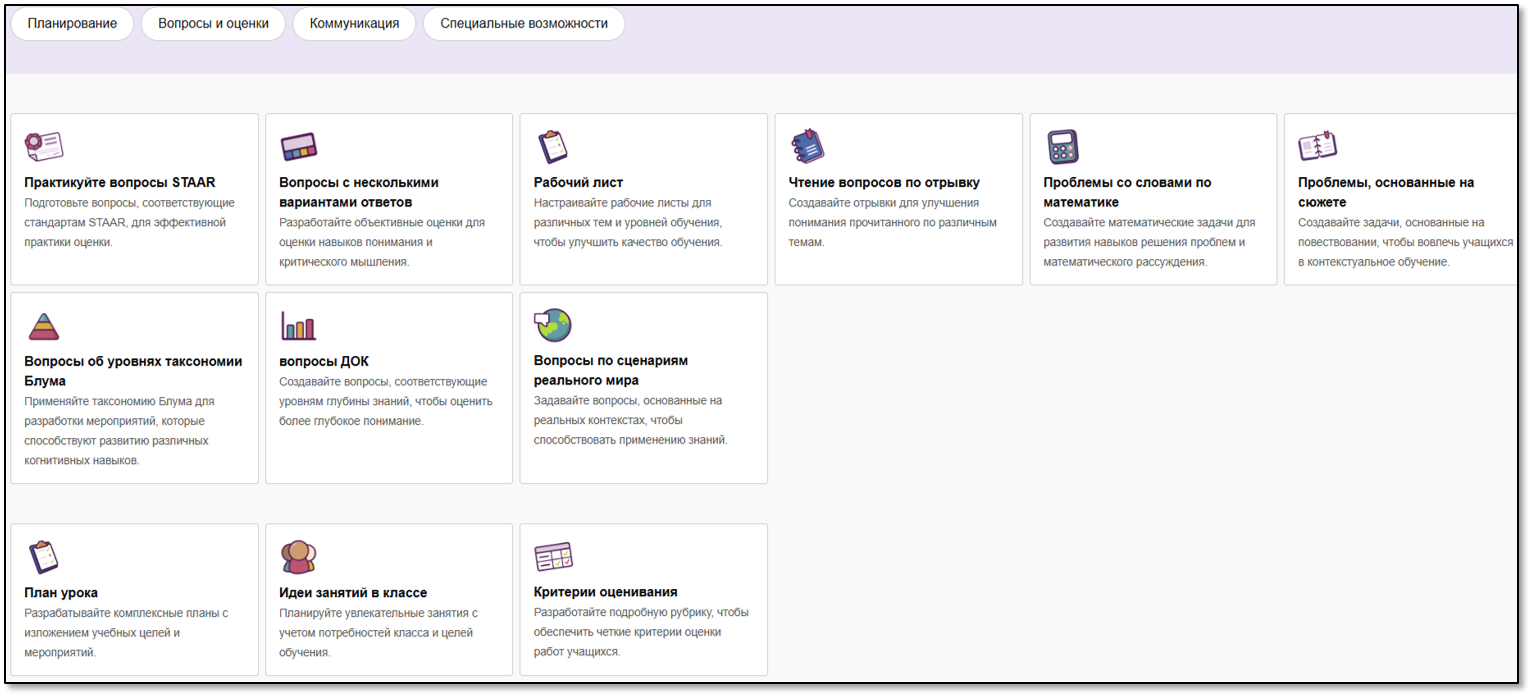Open the Критерии оценивания title
1532x697 pixels.
606,592
